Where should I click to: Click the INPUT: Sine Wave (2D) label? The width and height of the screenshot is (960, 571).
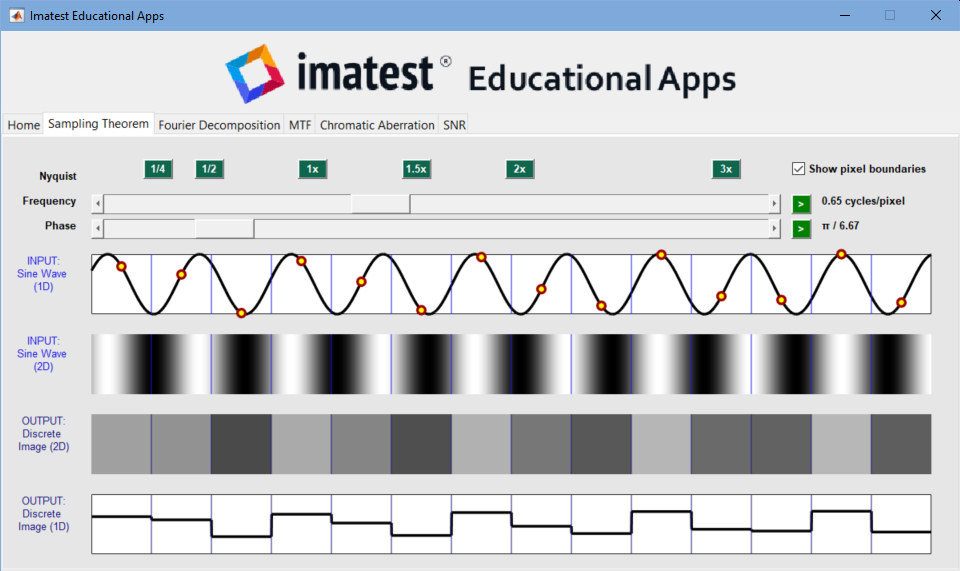point(42,354)
